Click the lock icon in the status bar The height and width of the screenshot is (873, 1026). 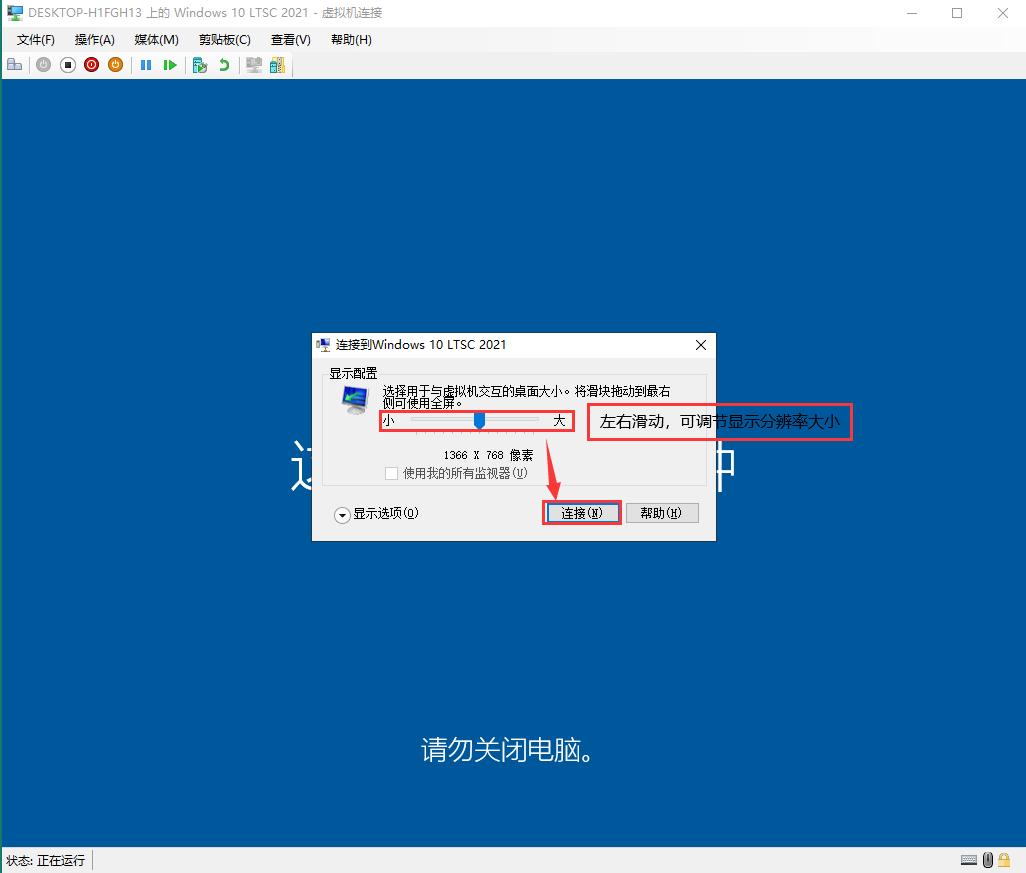pos(1004,860)
